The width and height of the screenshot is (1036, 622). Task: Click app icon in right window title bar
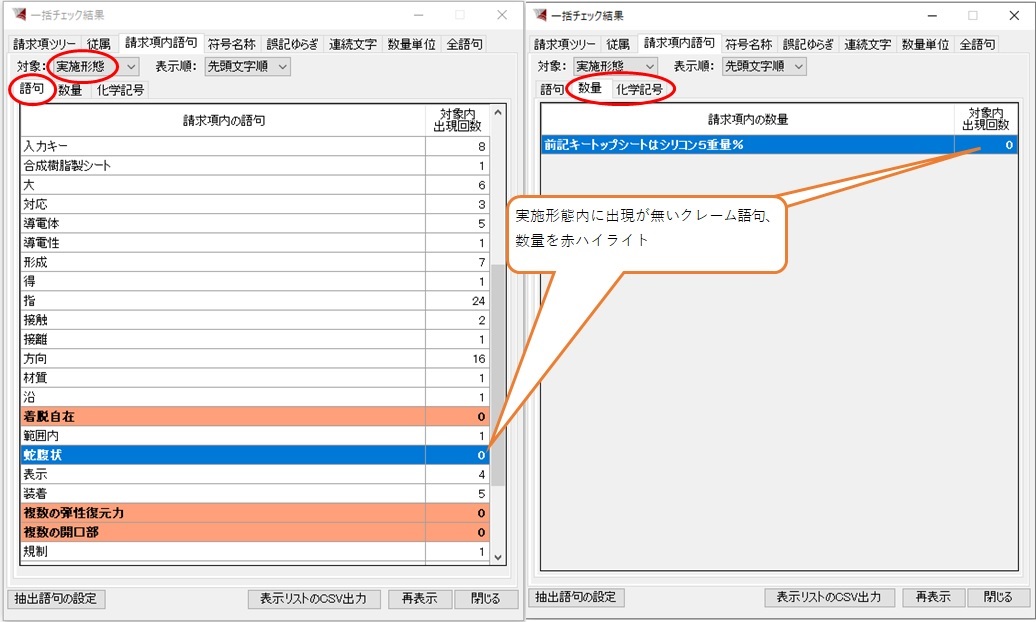[540, 15]
